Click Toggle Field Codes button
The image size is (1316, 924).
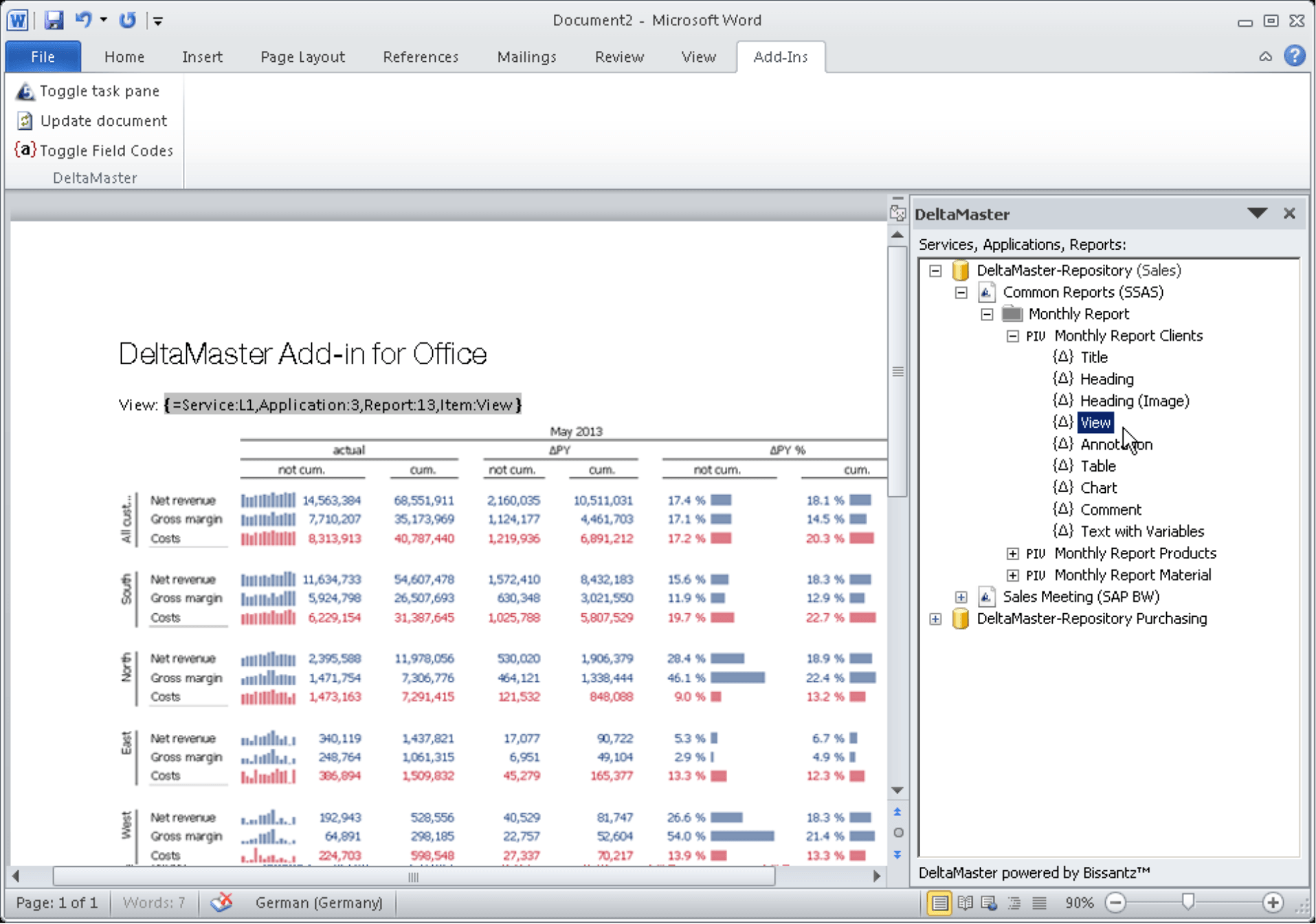coord(94,151)
